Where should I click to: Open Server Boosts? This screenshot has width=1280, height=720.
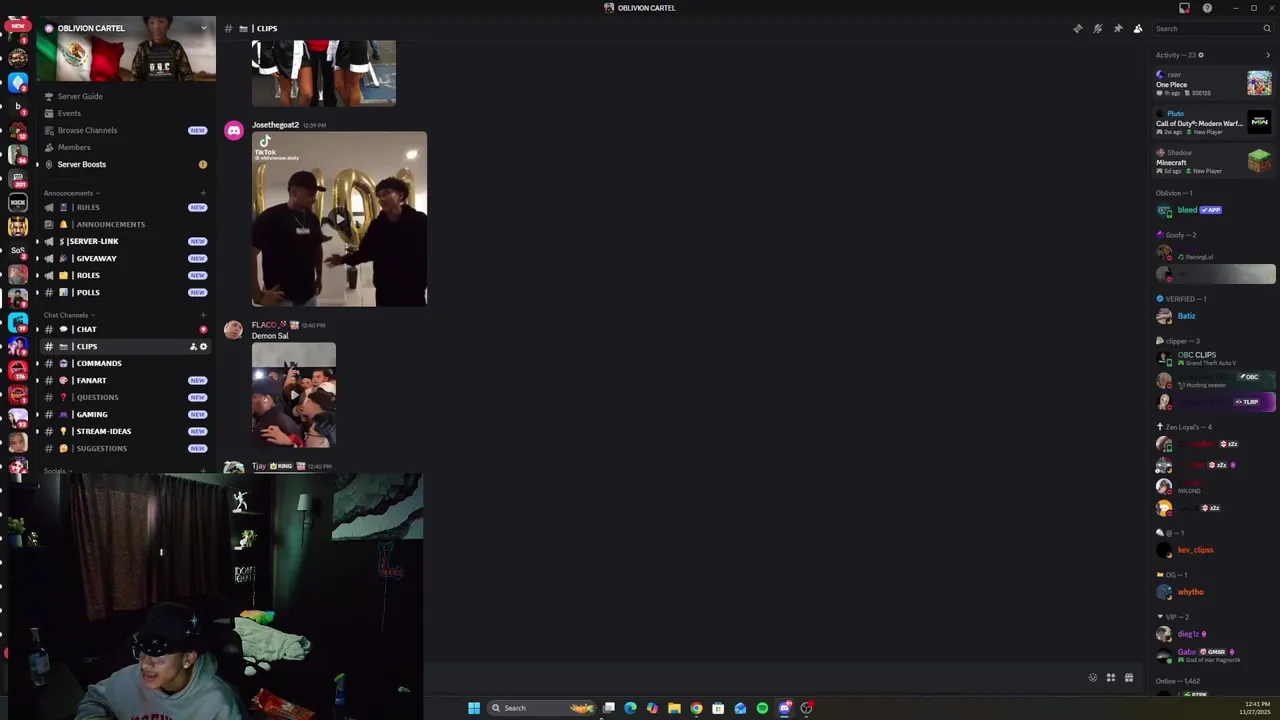81,164
